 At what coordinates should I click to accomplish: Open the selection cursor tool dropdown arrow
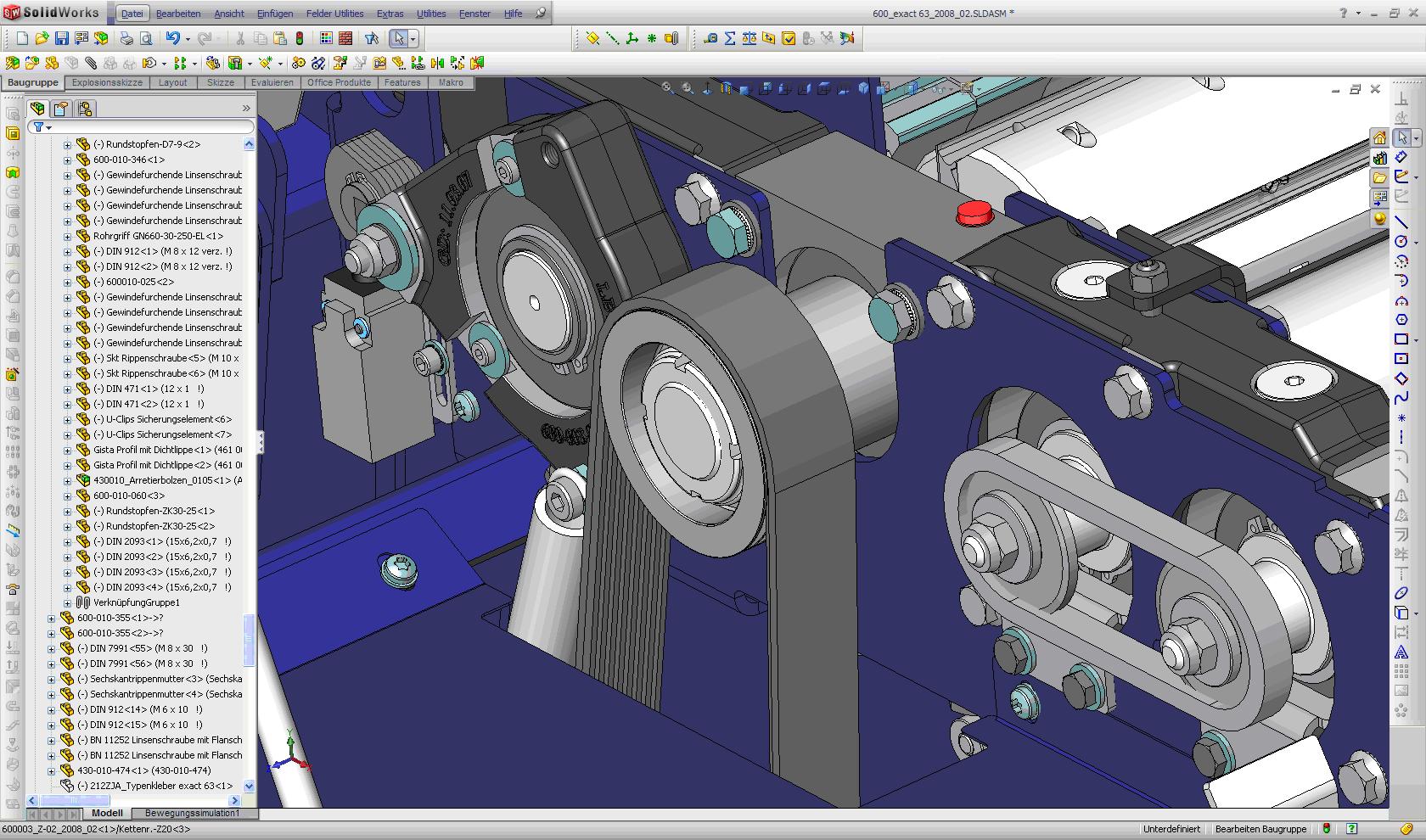point(413,38)
